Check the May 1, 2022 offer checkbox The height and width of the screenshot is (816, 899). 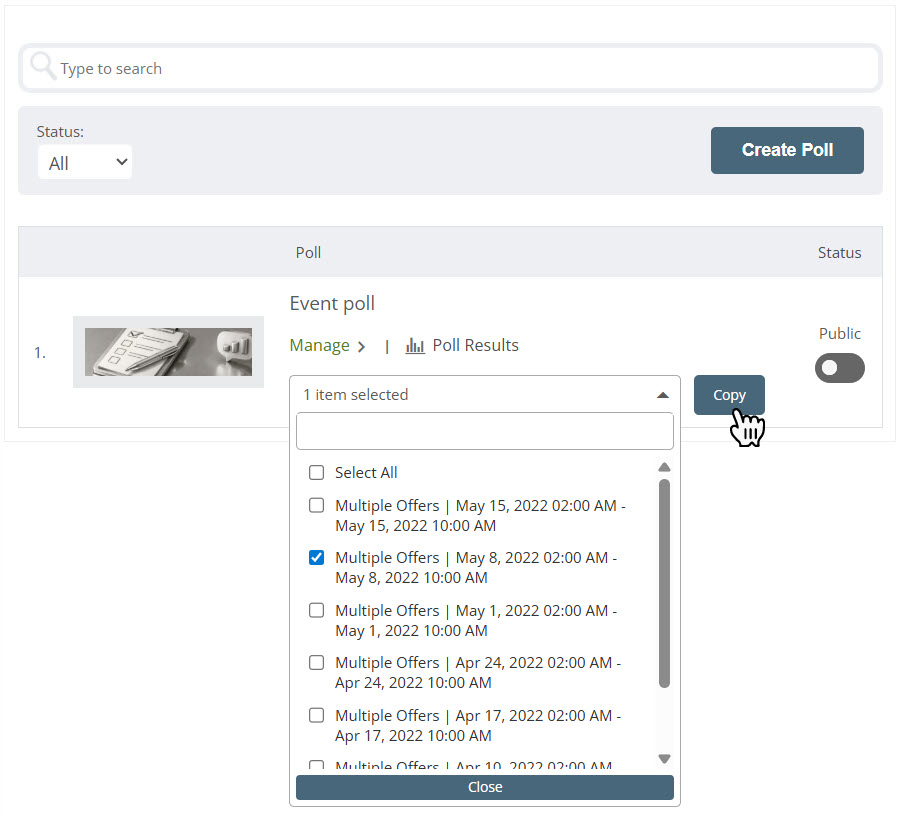coord(317,611)
